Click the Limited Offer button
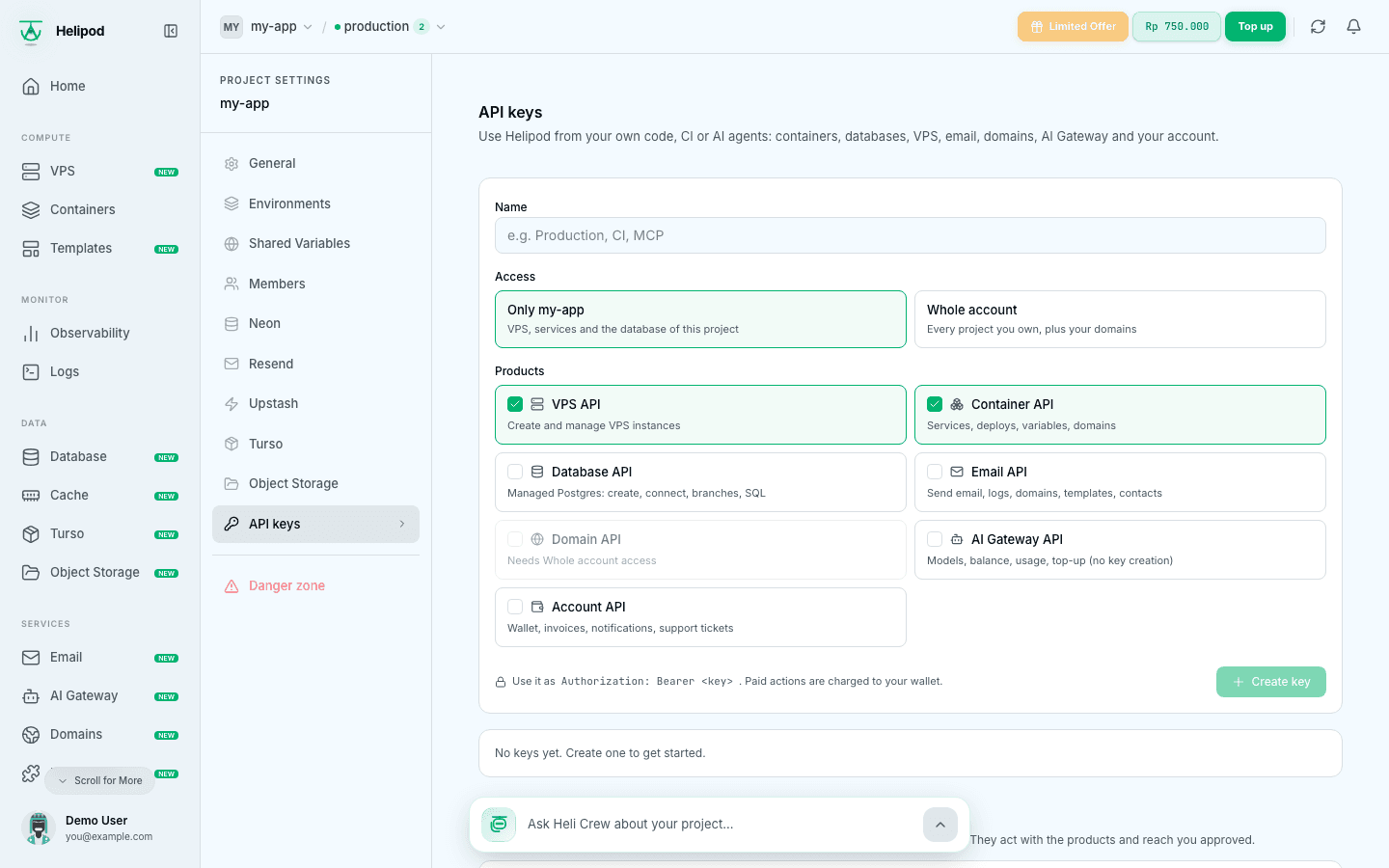This screenshot has width=1389, height=868. tap(1073, 27)
